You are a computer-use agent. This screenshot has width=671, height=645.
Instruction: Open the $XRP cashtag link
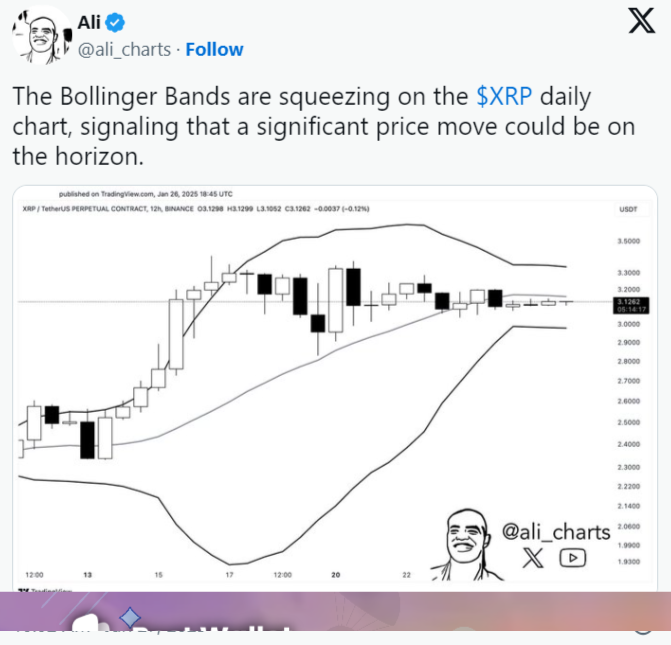pyautogui.click(x=506, y=97)
